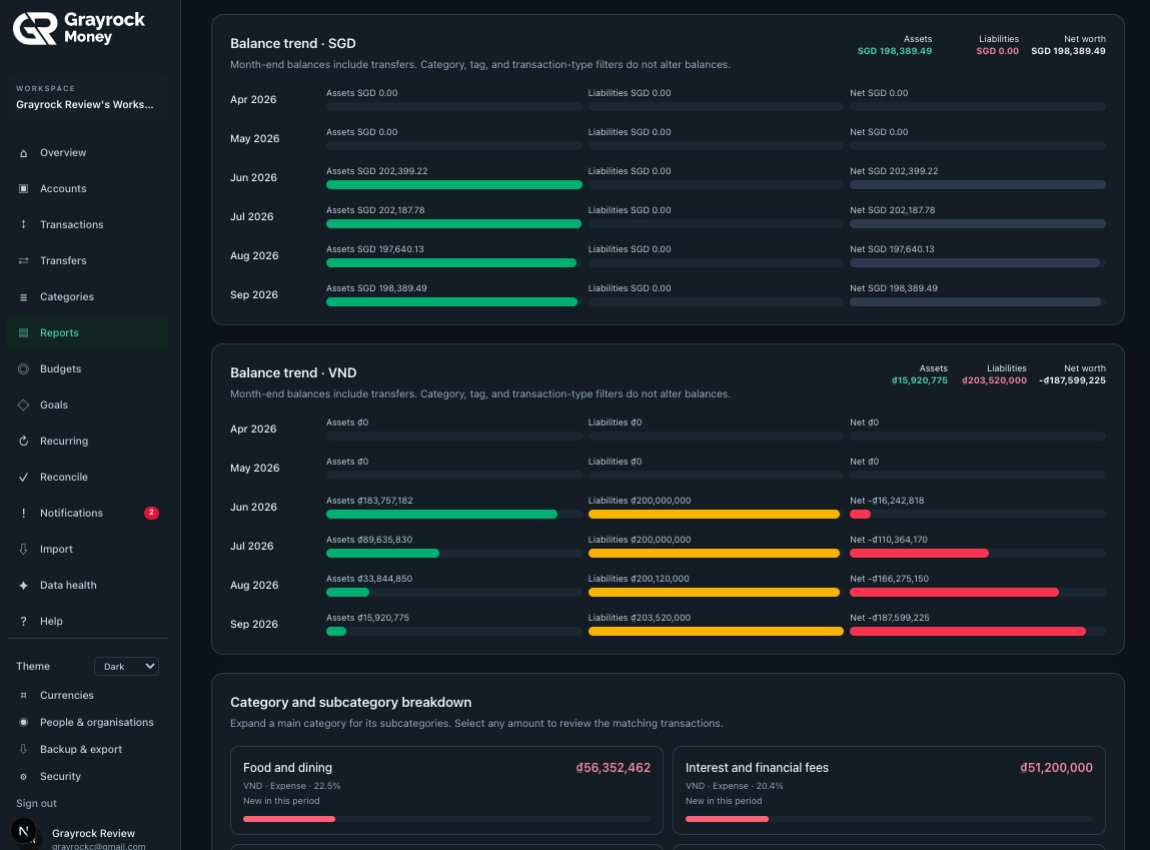Click the Balance trend · VND heading
Image resolution: width=1150 pixels, height=850 pixels.
tap(293, 373)
